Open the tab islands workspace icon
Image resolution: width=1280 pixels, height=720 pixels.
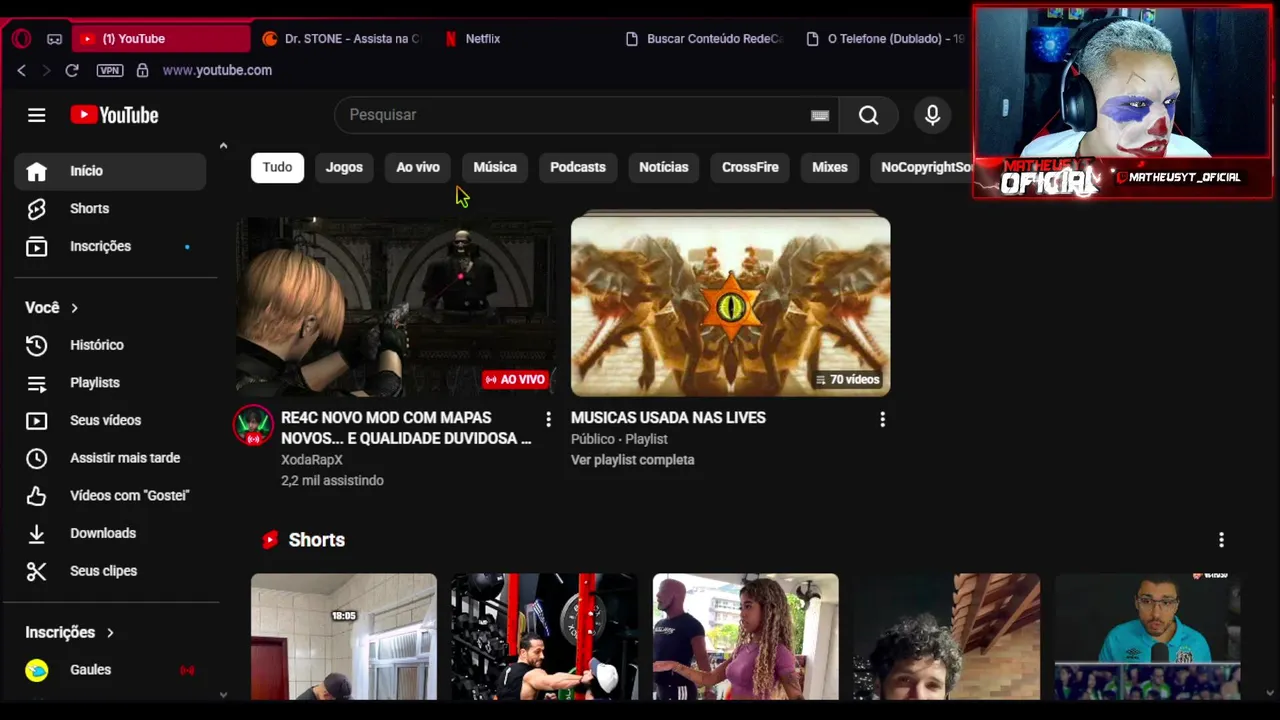55,39
